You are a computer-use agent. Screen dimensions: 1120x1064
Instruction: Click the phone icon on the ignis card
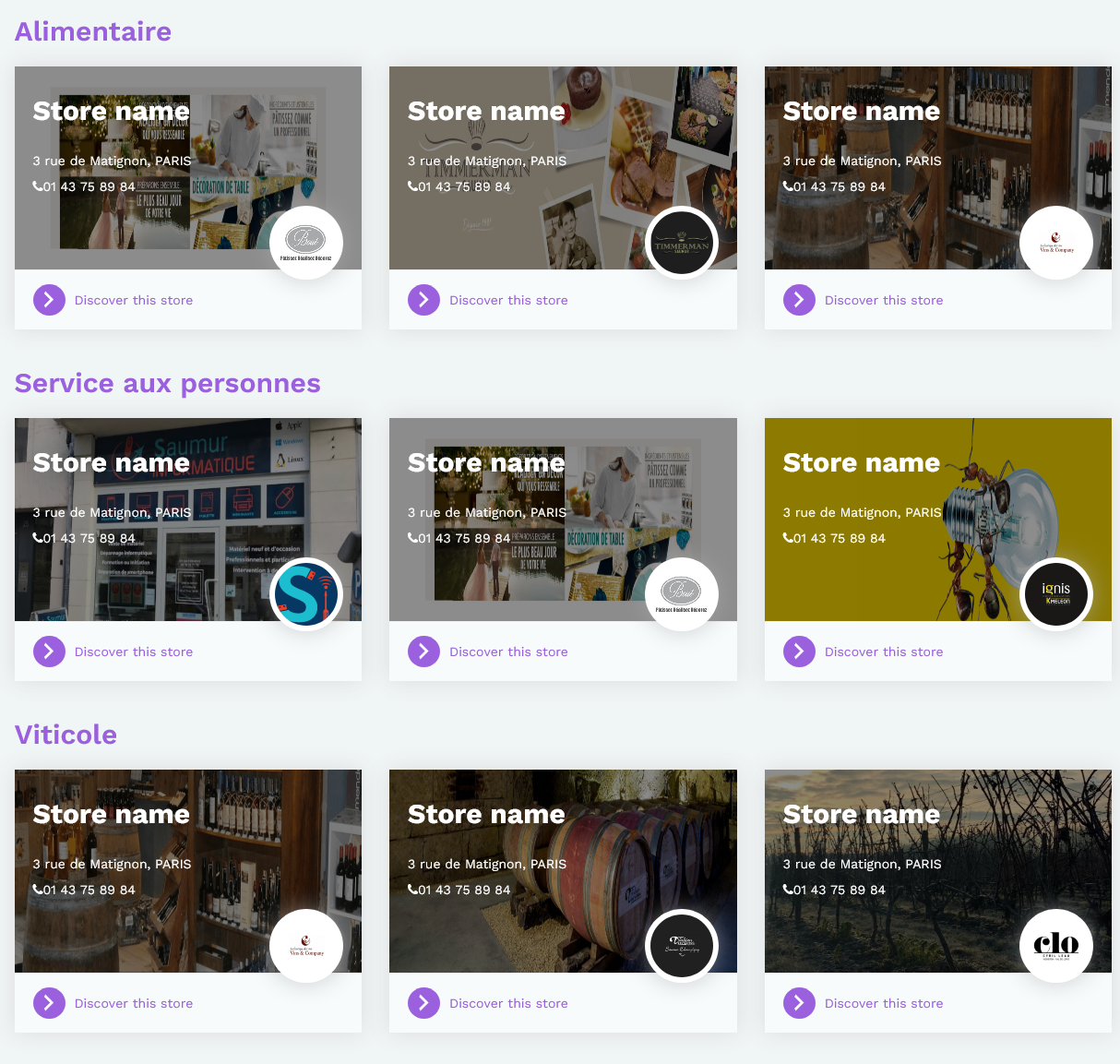point(788,538)
